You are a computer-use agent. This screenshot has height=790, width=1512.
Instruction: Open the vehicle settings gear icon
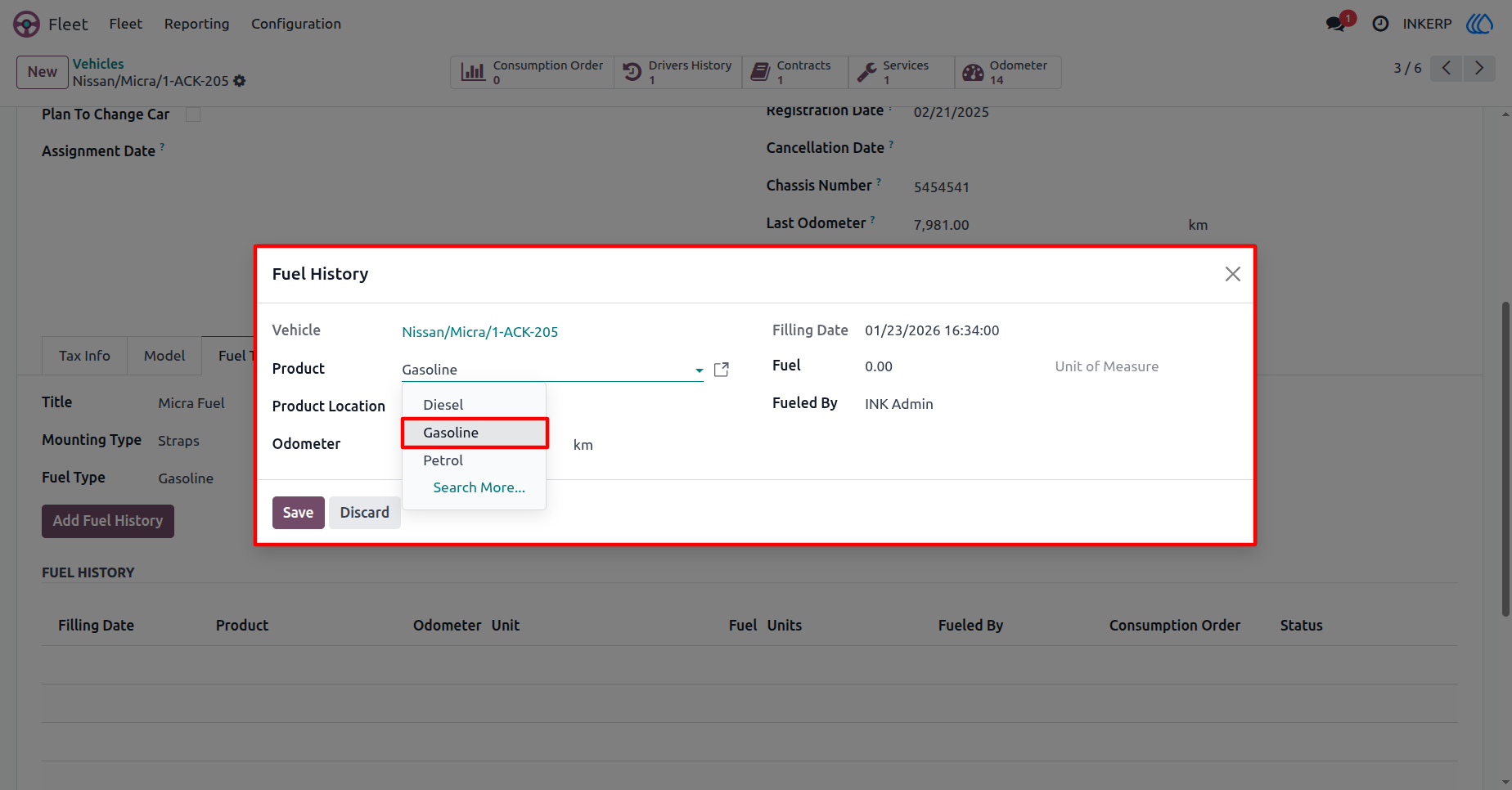click(x=240, y=81)
